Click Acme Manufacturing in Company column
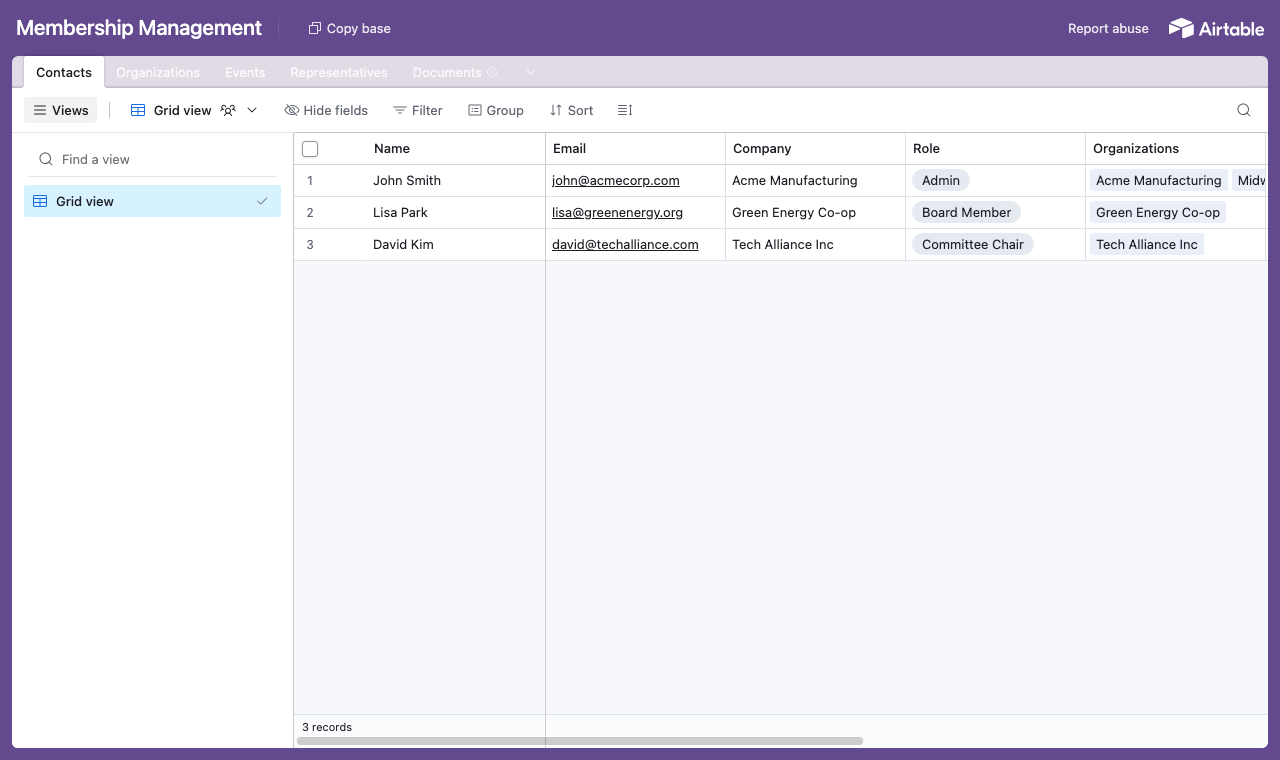This screenshot has width=1280, height=760. pyautogui.click(x=795, y=181)
